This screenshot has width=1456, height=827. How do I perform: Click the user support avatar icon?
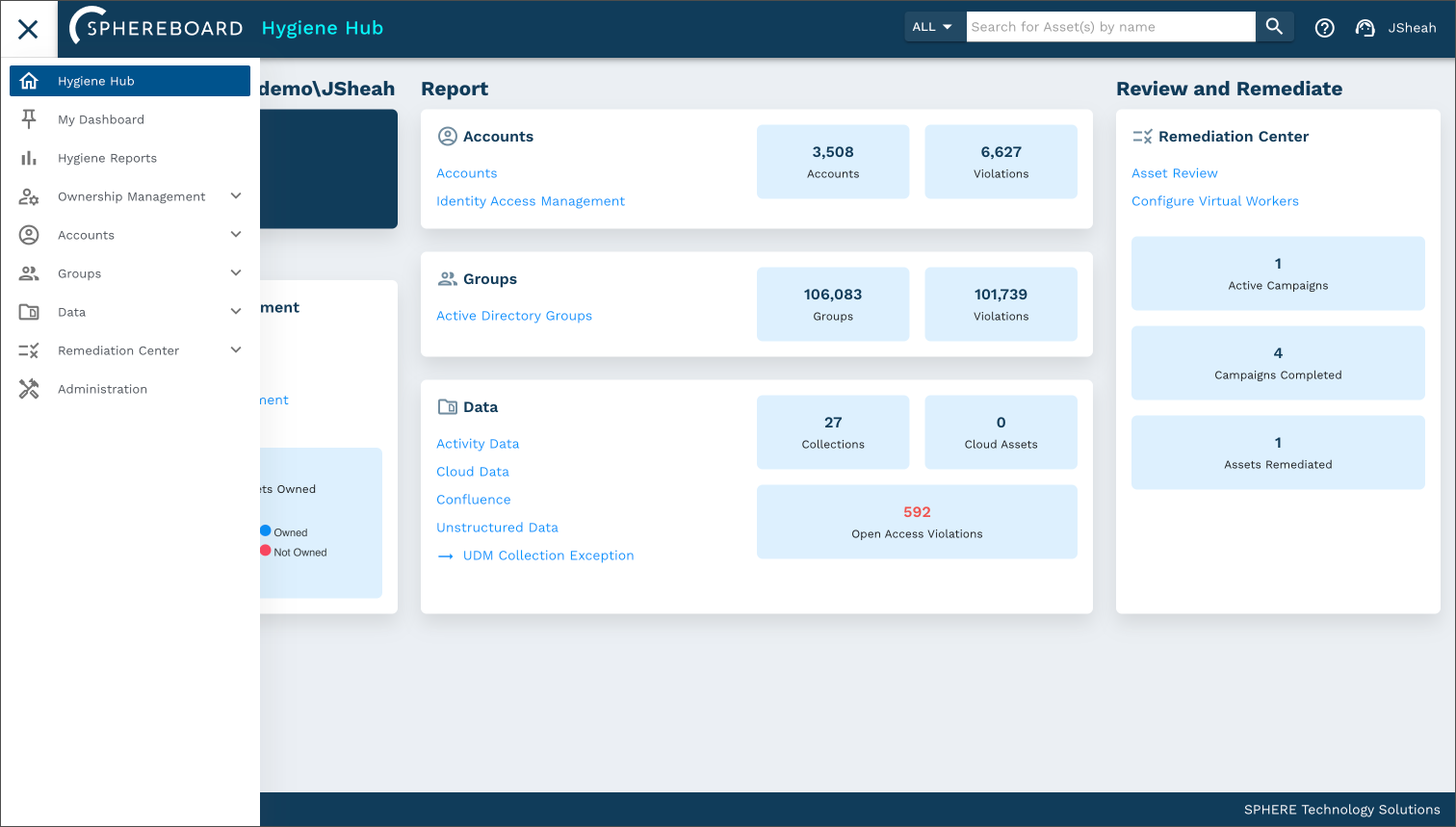tap(1365, 28)
